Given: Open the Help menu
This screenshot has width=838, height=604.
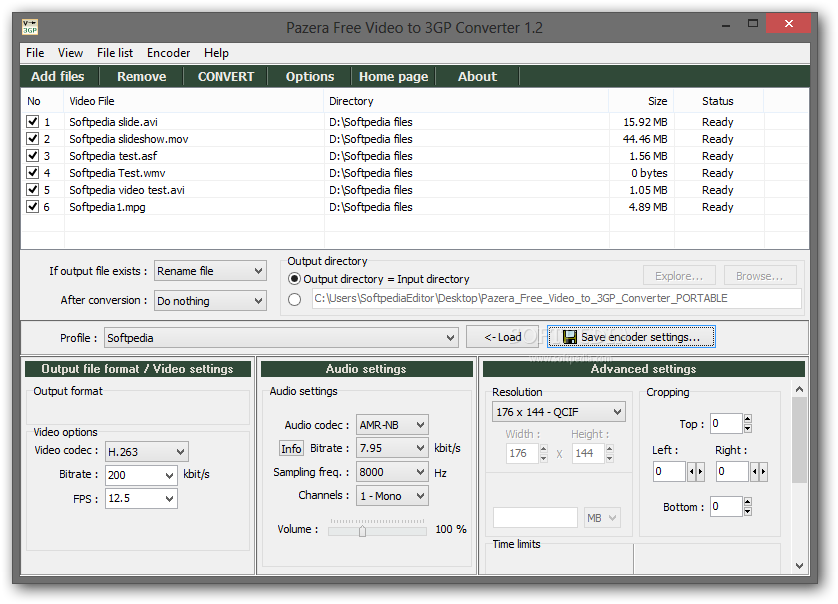Looking at the screenshot, I should click(x=216, y=53).
